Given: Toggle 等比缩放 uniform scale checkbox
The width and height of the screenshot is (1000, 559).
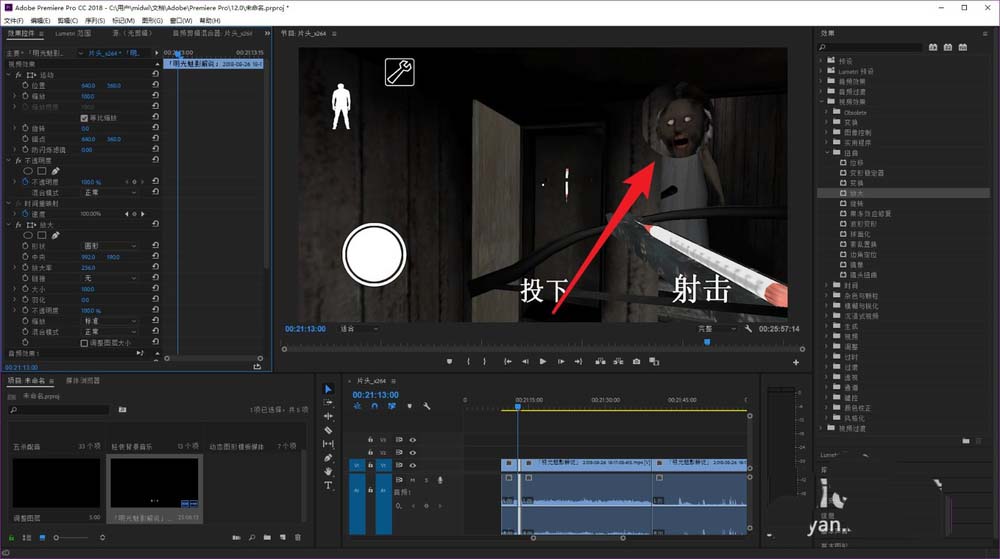Looking at the screenshot, I should pyautogui.click(x=84, y=118).
